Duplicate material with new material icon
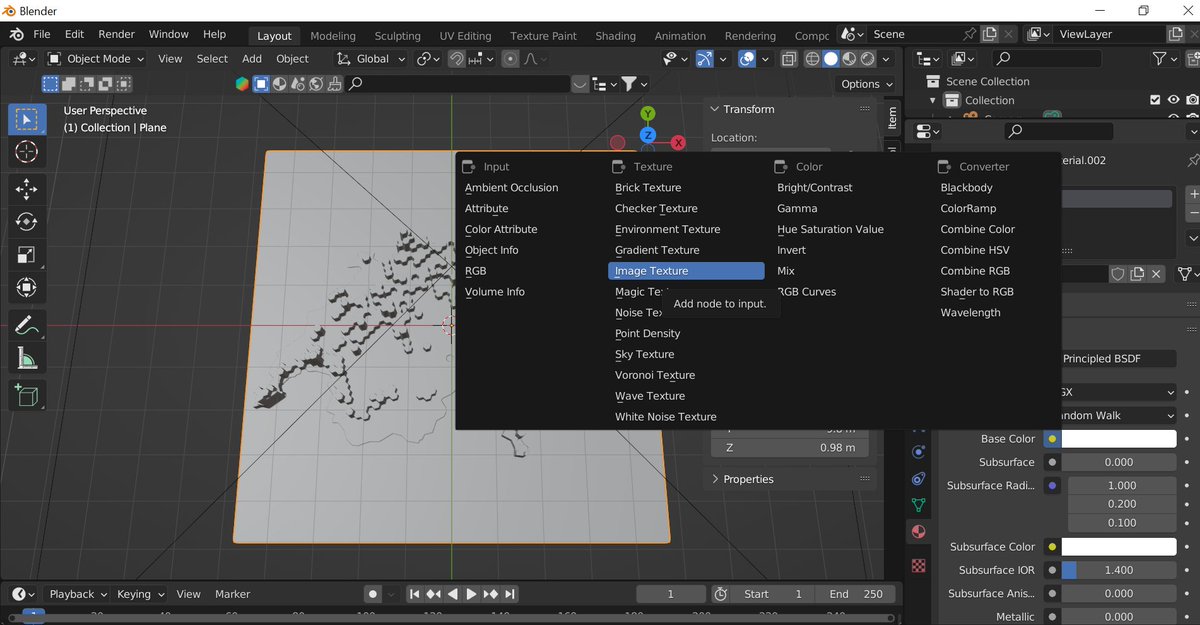Image resolution: width=1200 pixels, height=625 pixels. (x=1137, y=273)
